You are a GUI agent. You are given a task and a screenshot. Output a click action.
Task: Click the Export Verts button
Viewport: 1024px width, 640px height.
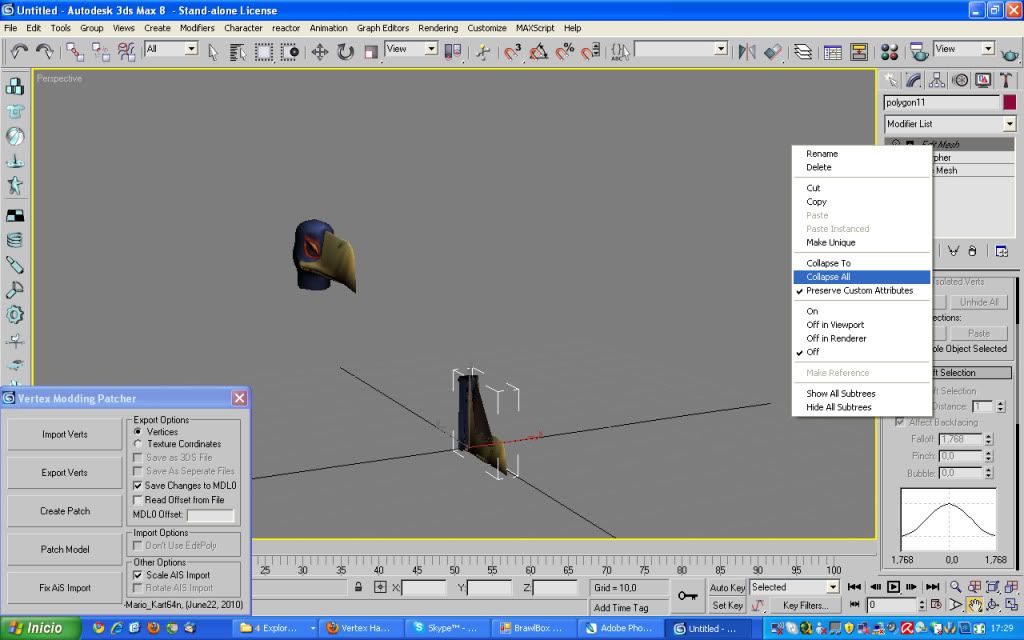click(65, 473)
